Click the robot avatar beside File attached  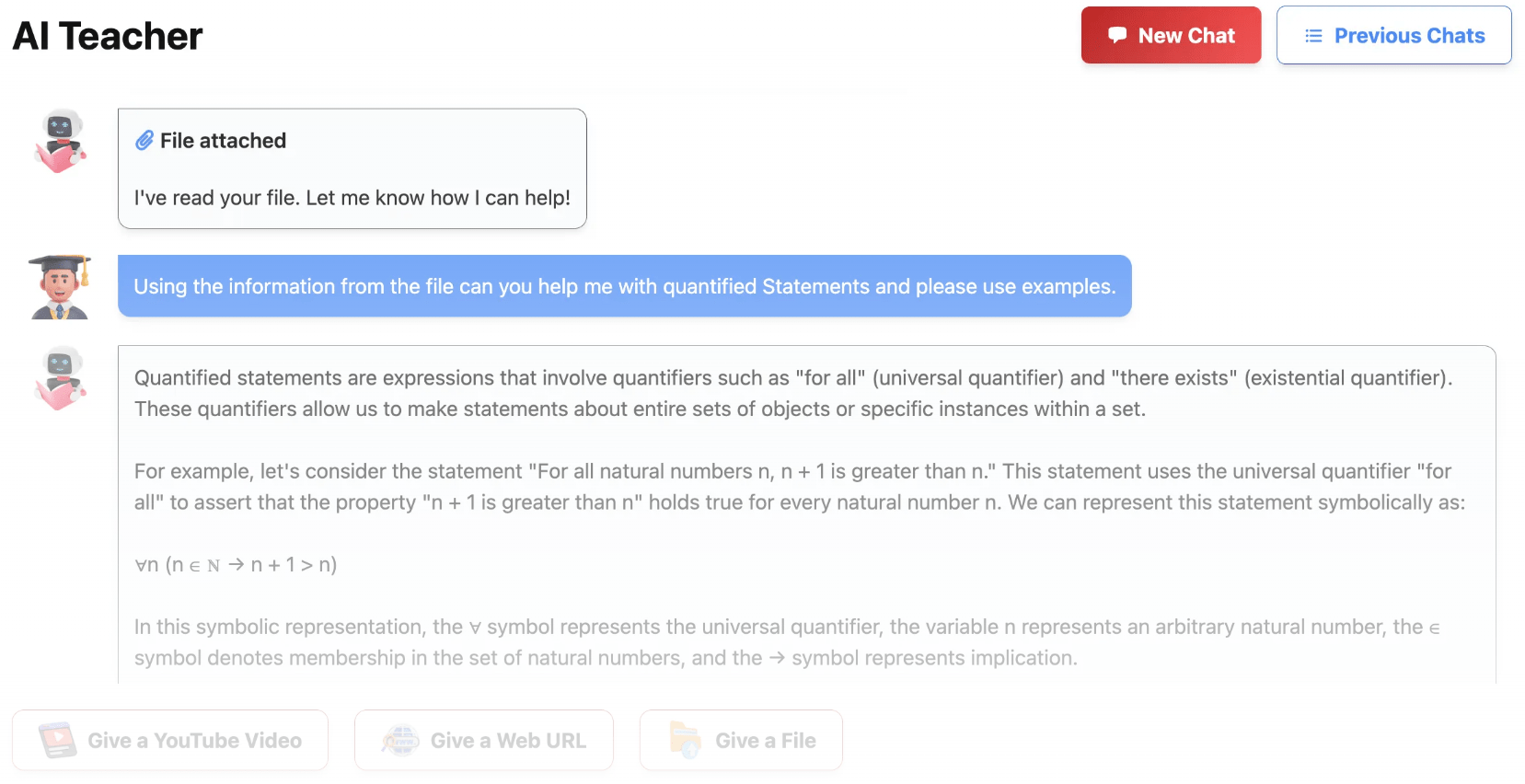pos(61,141)
